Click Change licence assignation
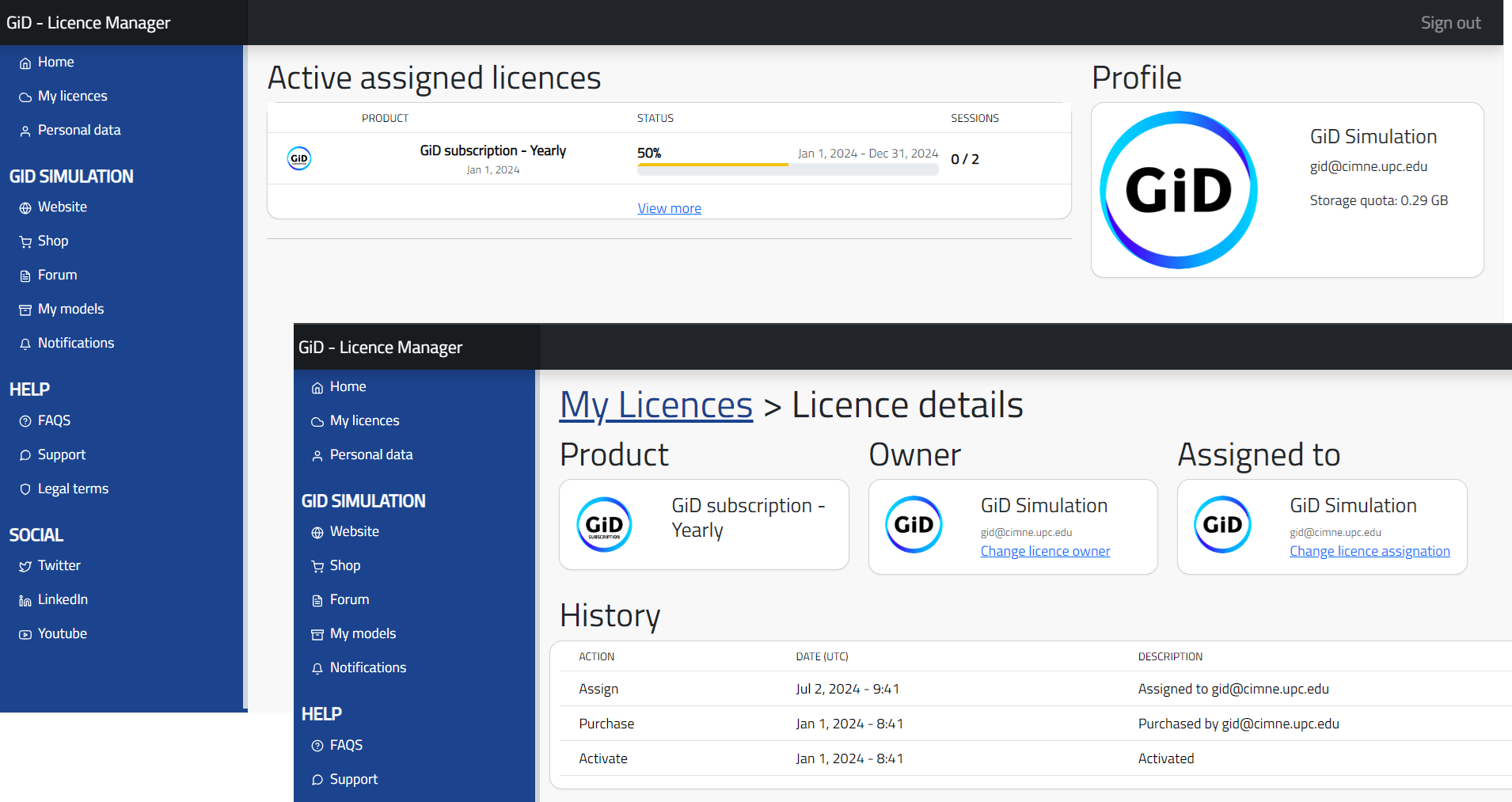1512x802 pixels. pos(1370,550)
